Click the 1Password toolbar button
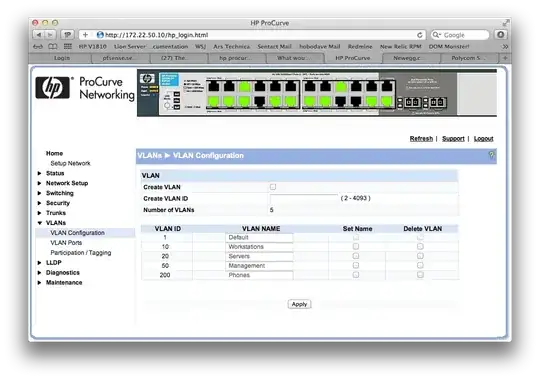The height and width of the screenshot is (381, 540). (x=68, y=35)
